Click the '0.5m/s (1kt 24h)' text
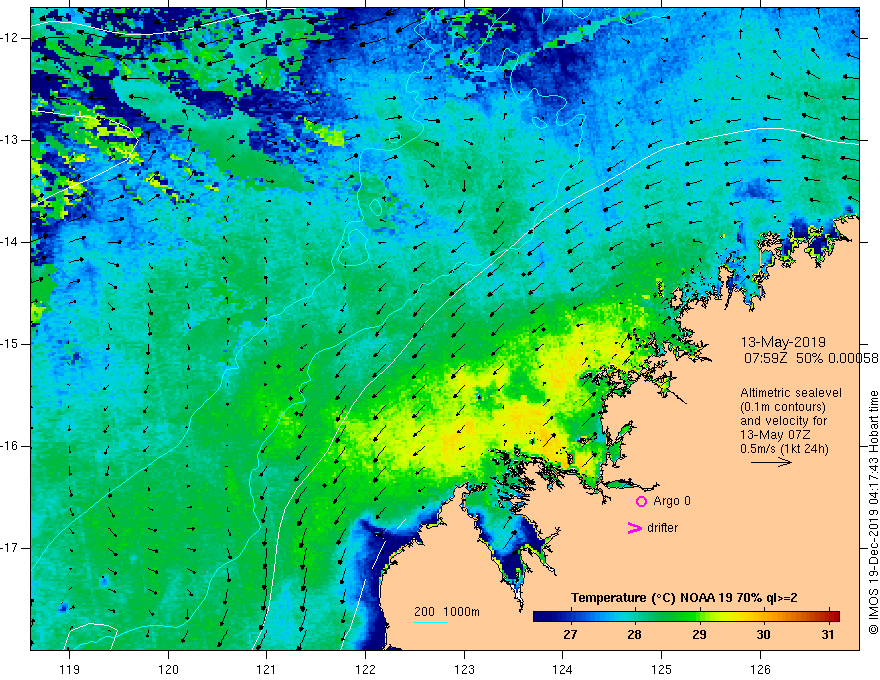The width and height of the screenshot is (880, 680). click(x=784, y=449)
